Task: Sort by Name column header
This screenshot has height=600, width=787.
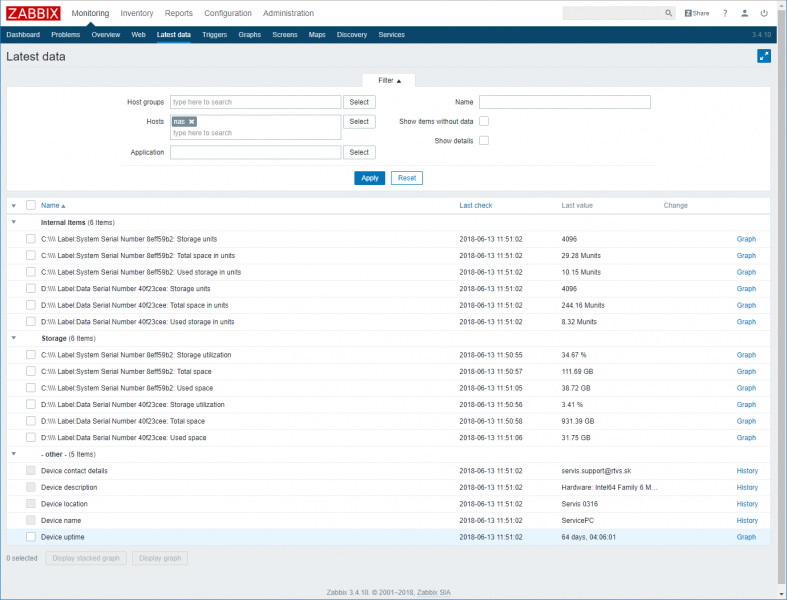Action: (52, 205)
